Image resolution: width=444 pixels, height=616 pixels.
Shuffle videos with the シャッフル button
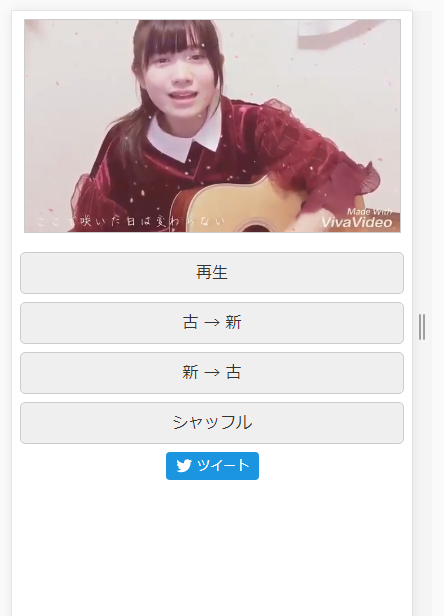point(212,423)
